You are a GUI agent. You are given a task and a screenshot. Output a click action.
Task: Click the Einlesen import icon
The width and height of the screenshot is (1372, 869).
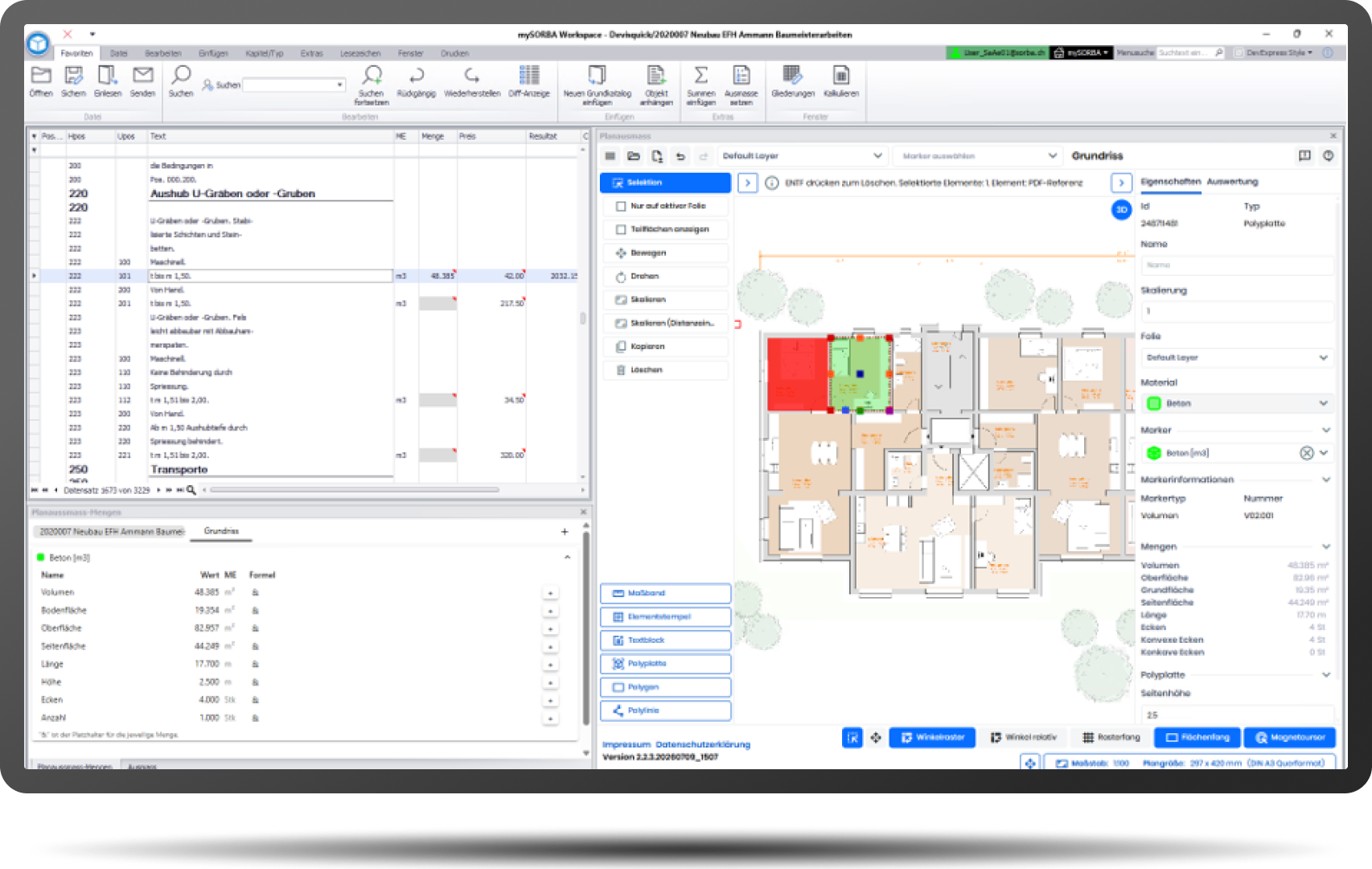point(107,76)
